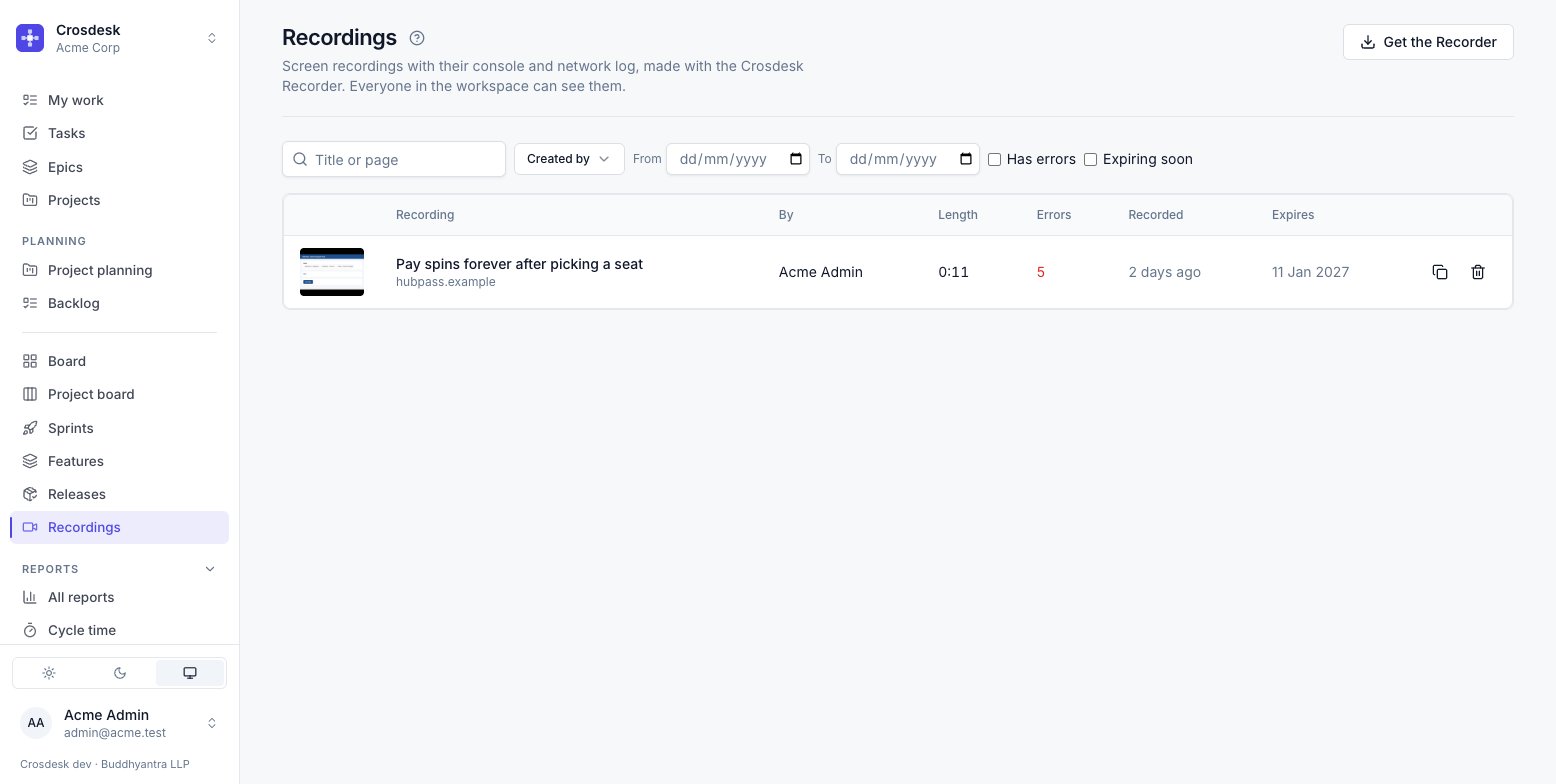Click the Errors count 5
Screen dimensions: 1556x784
[1041, 272]
